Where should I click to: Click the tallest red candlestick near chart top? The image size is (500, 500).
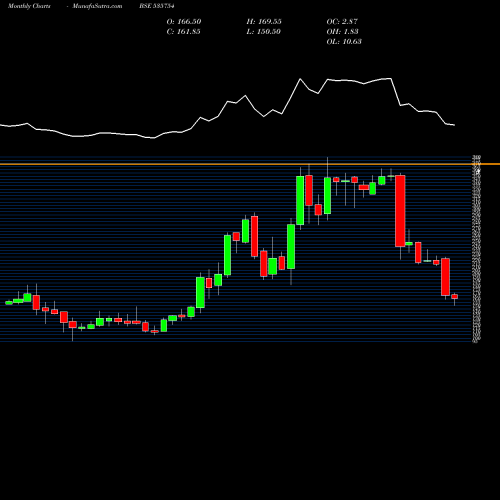(x=400, y=211)
